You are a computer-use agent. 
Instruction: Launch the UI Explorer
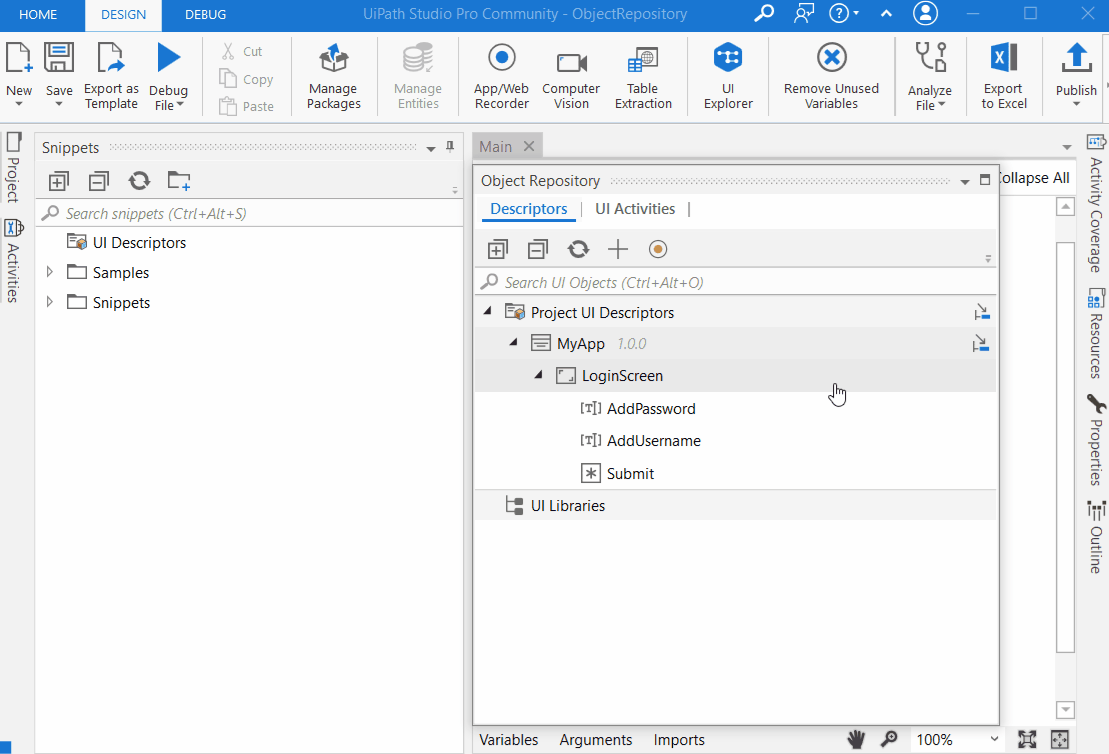[728, 76]
